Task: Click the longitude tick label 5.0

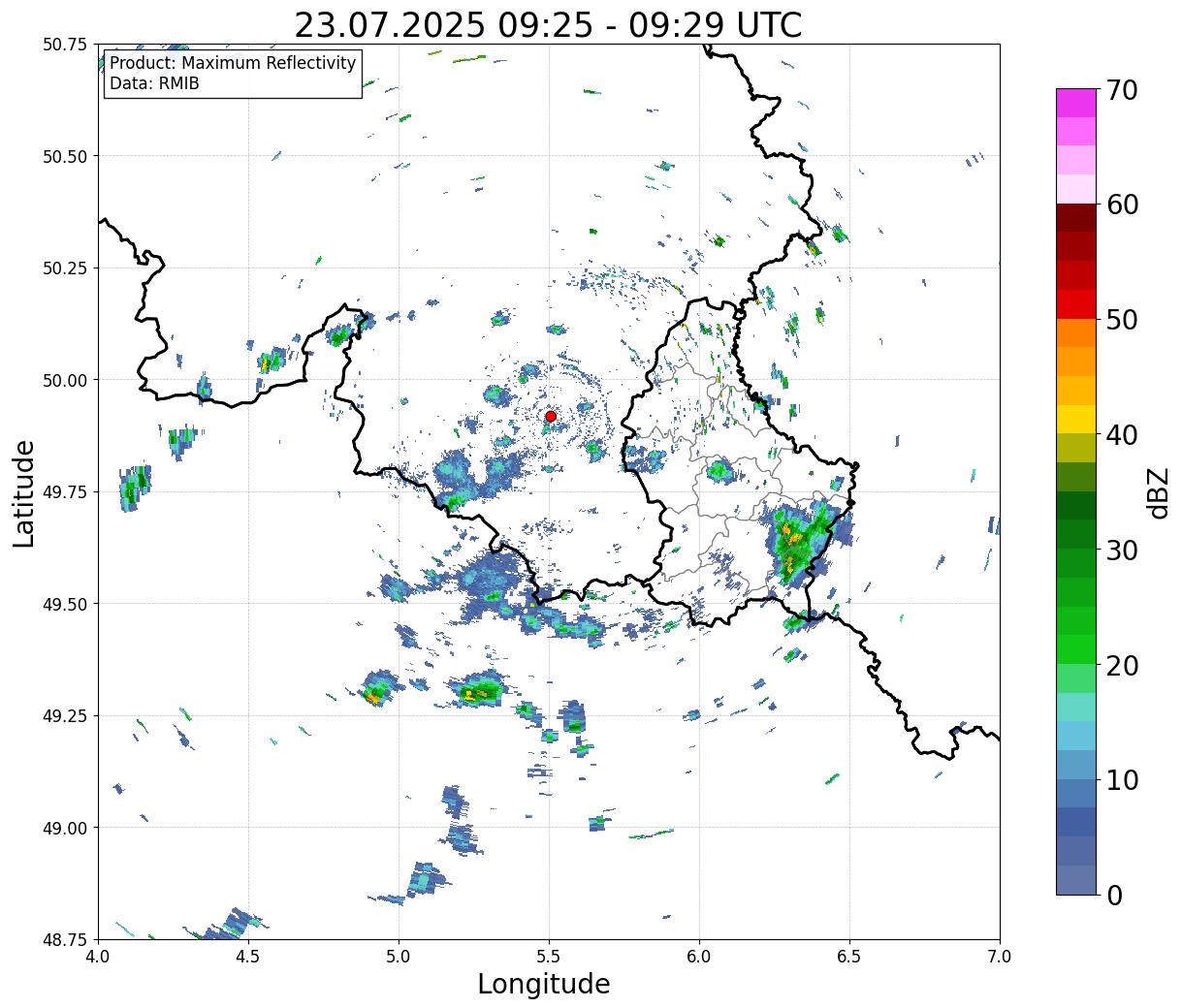Action: click(x=399, y=957)
